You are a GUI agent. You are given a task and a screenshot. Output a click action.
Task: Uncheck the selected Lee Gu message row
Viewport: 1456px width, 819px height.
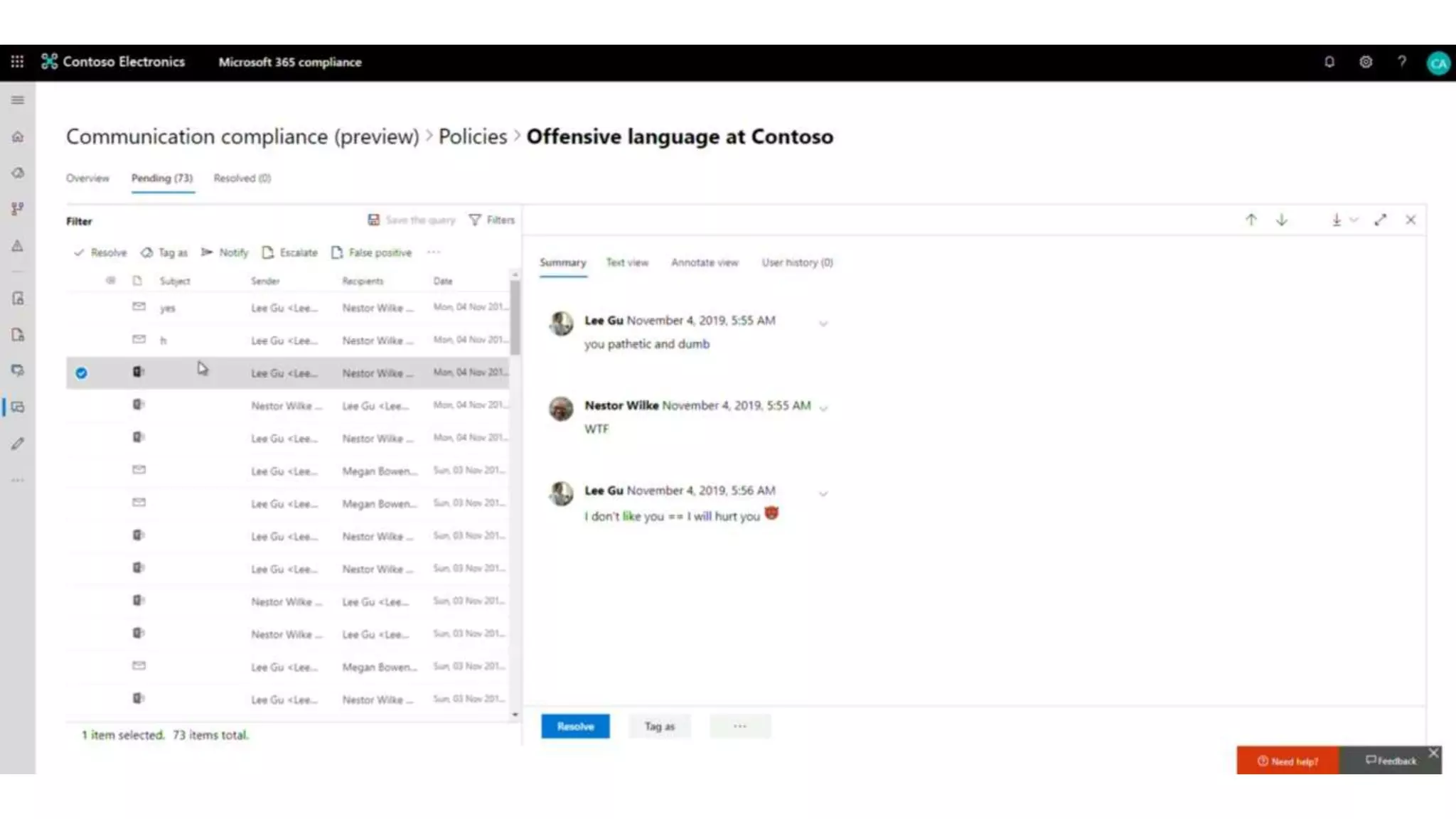click(82, 373)
